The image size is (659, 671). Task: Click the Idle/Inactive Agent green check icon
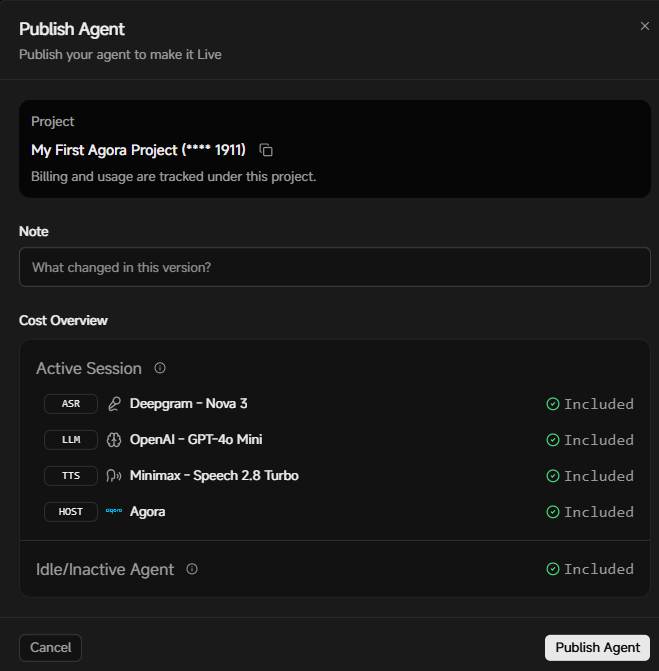(553, 569)
